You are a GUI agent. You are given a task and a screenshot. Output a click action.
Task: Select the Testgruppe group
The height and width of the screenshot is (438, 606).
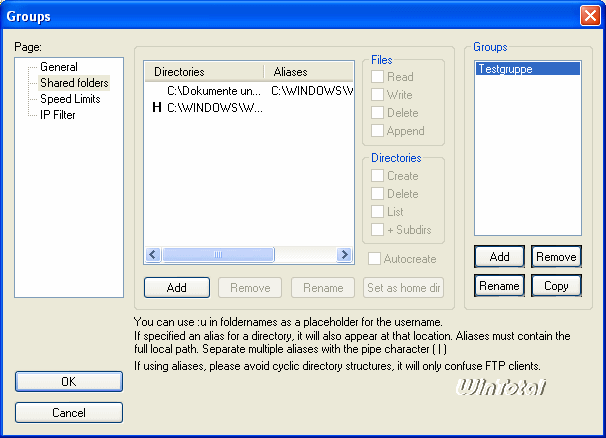(528, 69)
